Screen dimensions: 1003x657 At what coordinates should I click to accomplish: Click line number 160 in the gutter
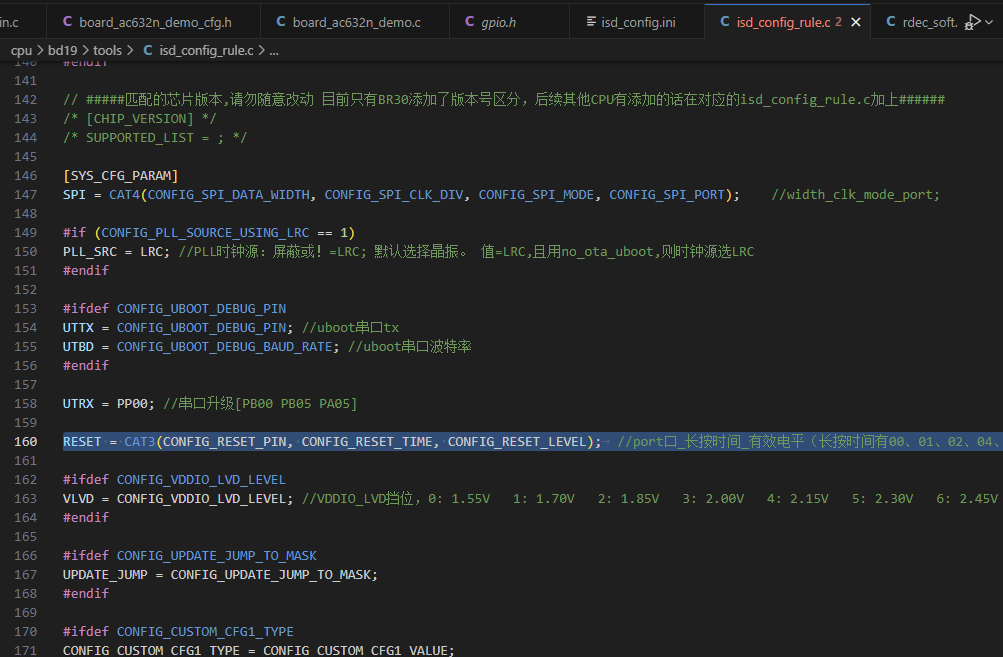tap(26, 441)
